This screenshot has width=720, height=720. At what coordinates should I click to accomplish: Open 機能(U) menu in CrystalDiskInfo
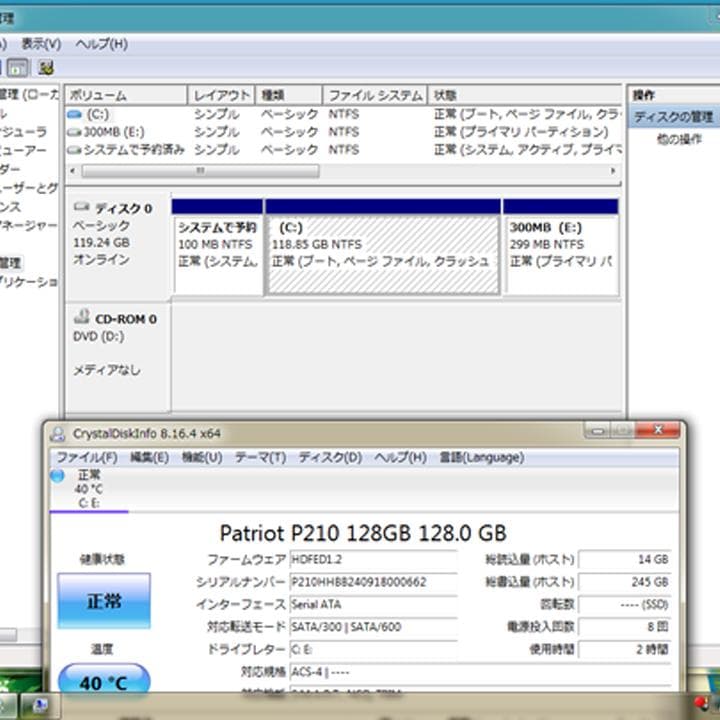point(202,457)
